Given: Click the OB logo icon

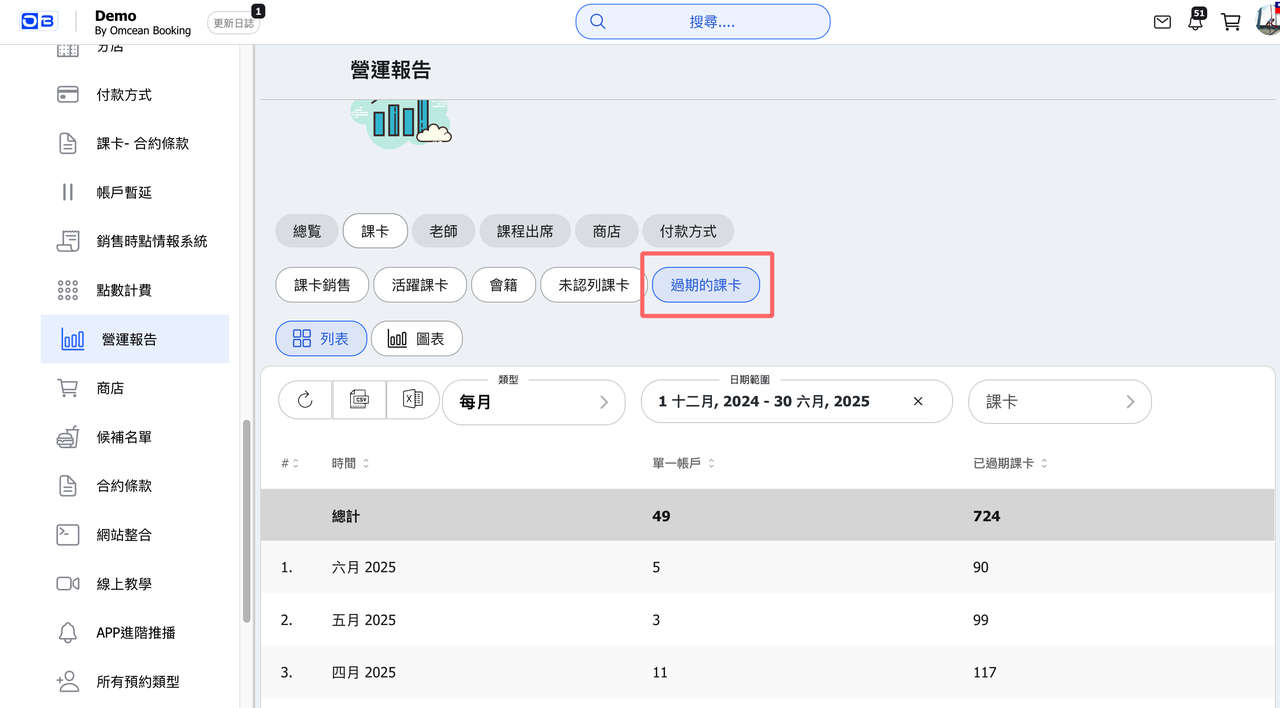Looking at the screenshot, I should (x=37, y=22).
